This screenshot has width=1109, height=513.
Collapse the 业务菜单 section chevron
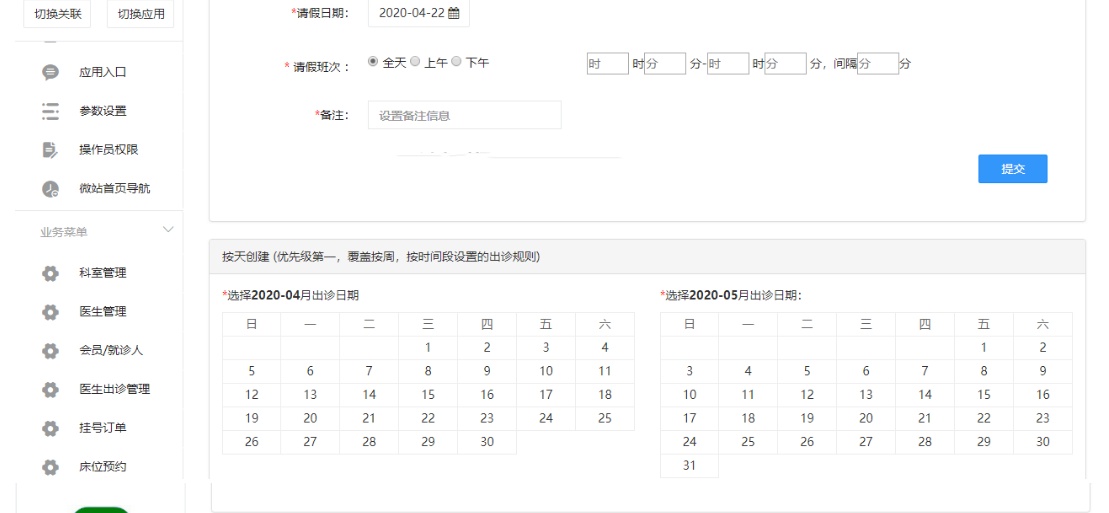[x=167, y=231]
